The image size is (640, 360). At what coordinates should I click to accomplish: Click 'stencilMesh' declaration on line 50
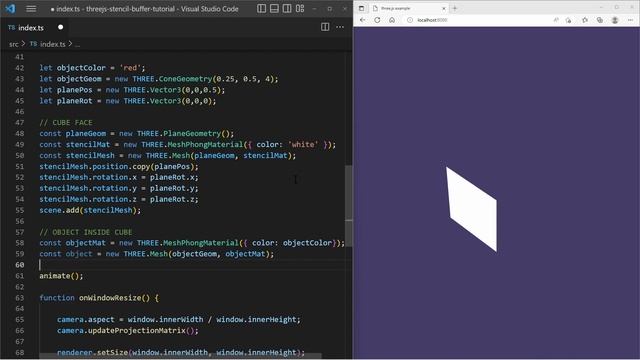tap(90, 156)
